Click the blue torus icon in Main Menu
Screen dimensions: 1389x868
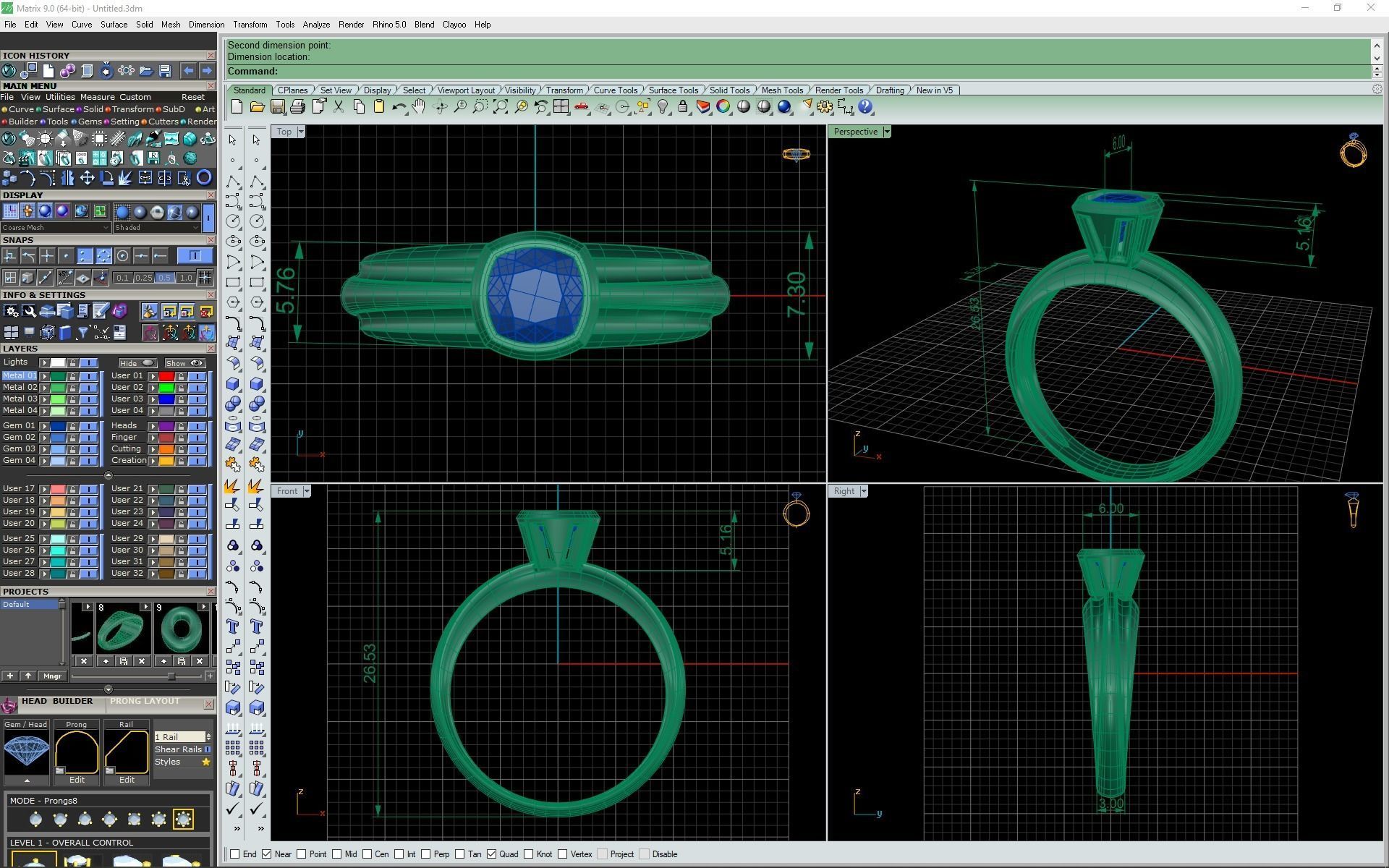[205, 177]
